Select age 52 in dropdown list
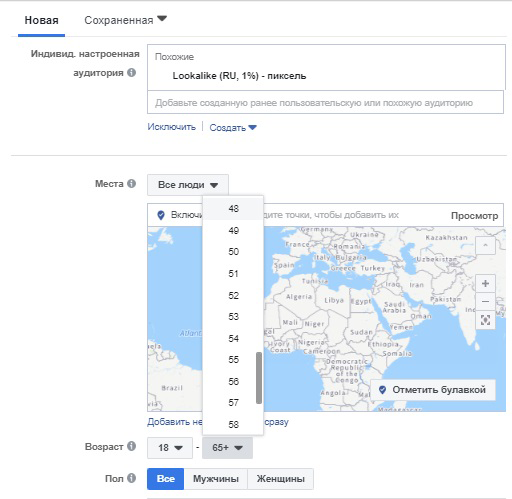Image resolution: width=512 pixels, height=499 pixels. (x=233, y=295)
